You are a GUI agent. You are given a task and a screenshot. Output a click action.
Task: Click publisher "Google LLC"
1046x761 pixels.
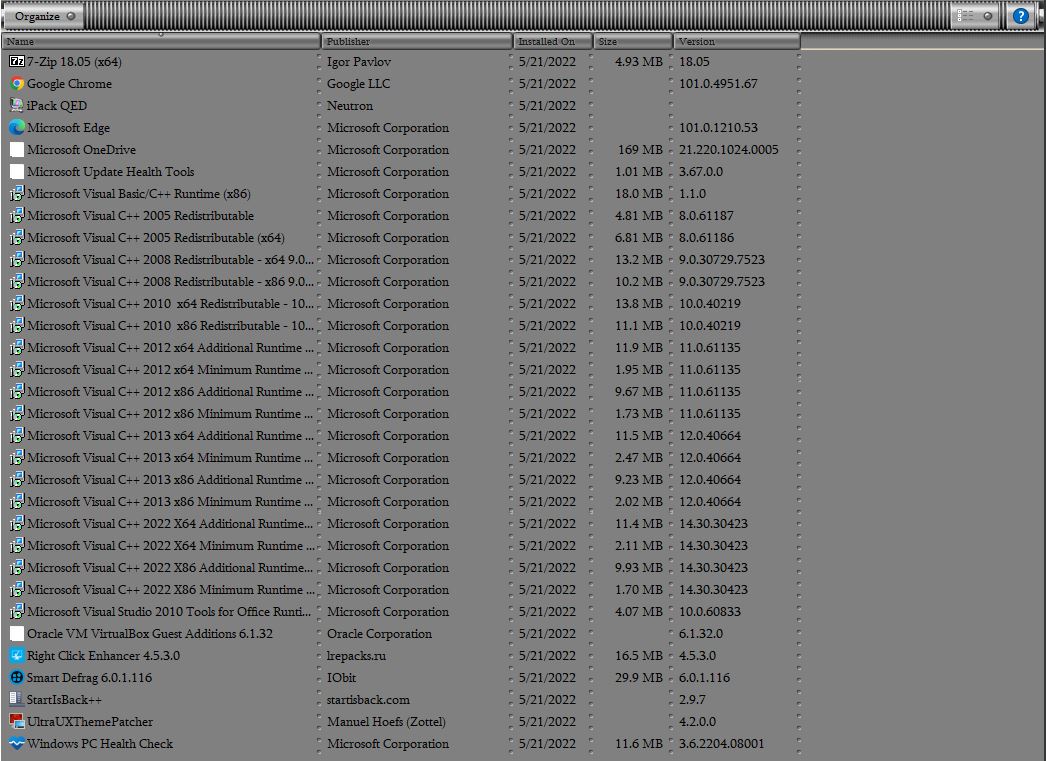(x=358, y=83)
